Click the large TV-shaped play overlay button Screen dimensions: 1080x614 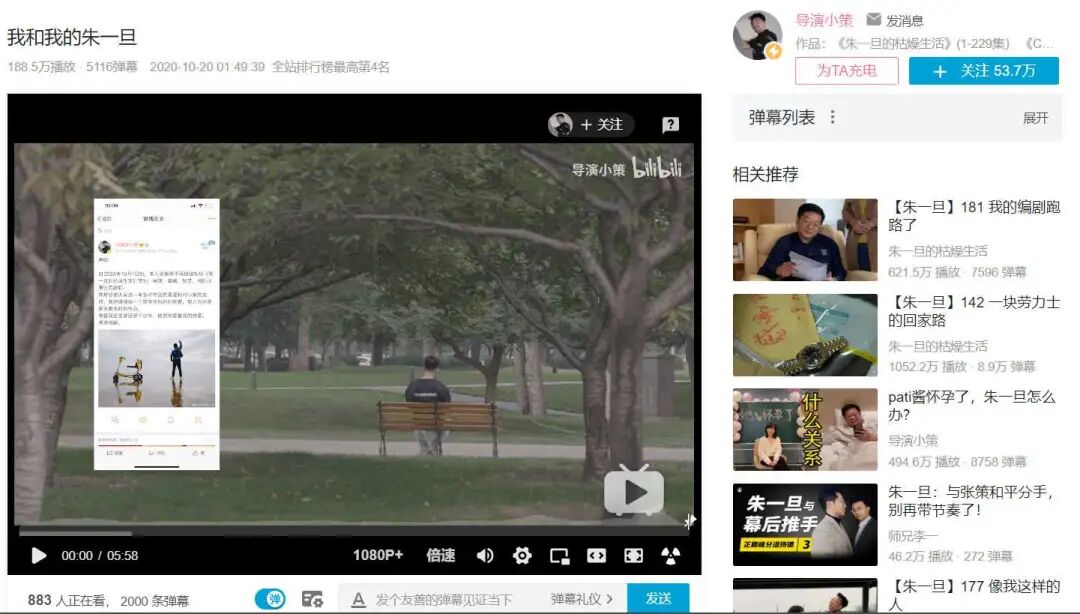(634, 490)
